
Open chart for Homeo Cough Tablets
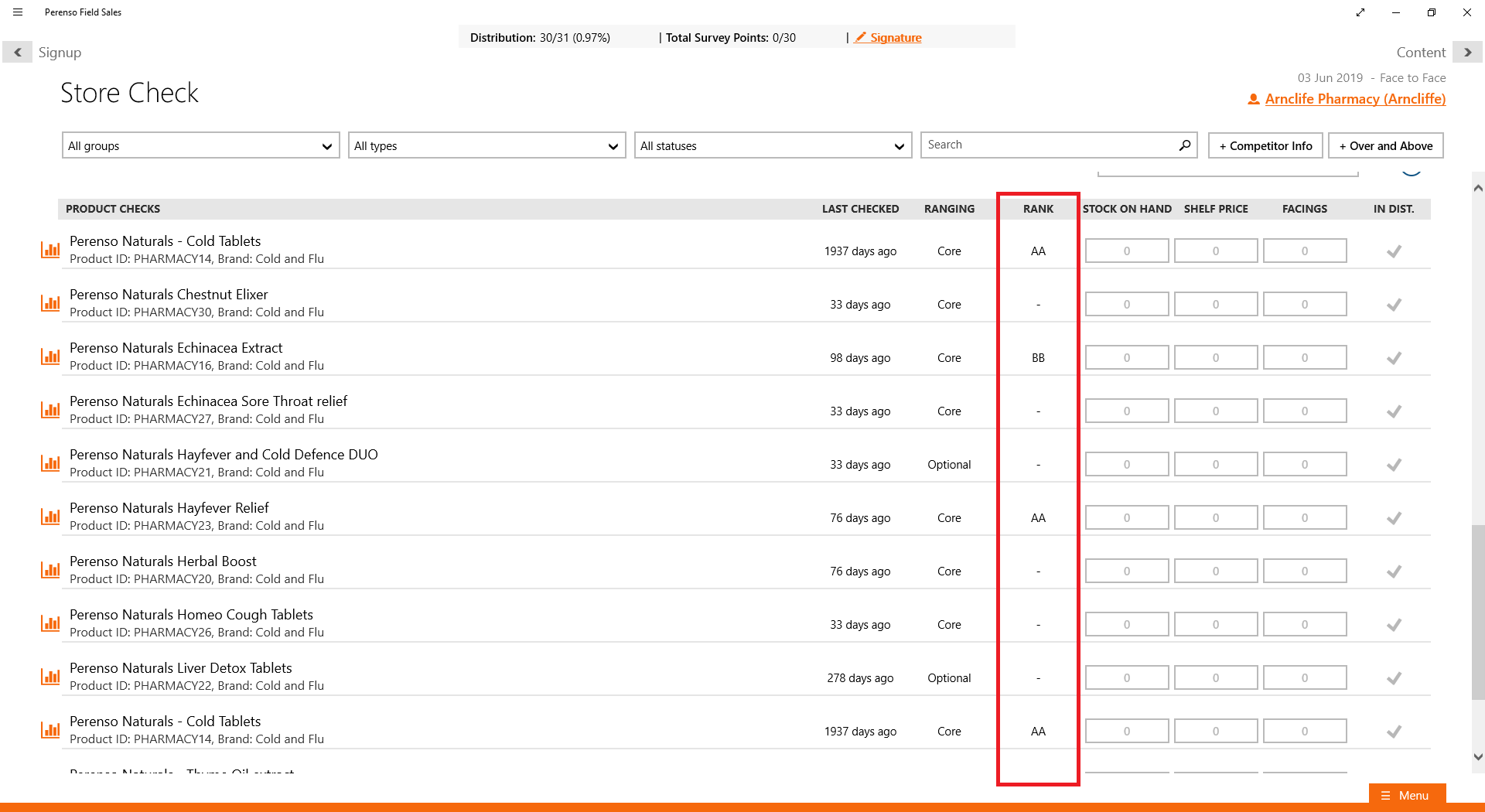[50, 624]
